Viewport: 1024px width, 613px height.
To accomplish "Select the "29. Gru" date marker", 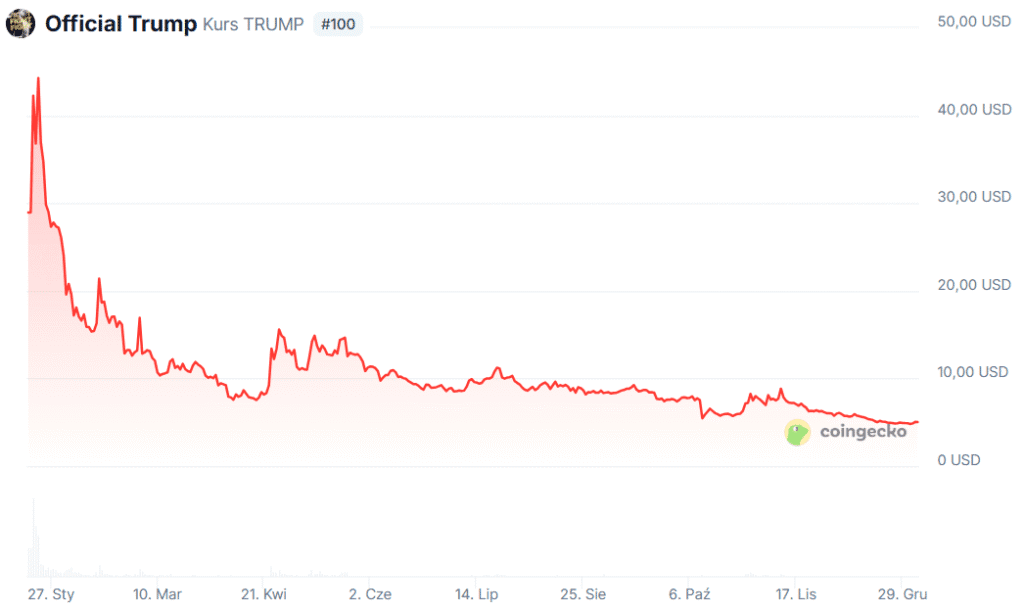I will coord(903,594).
